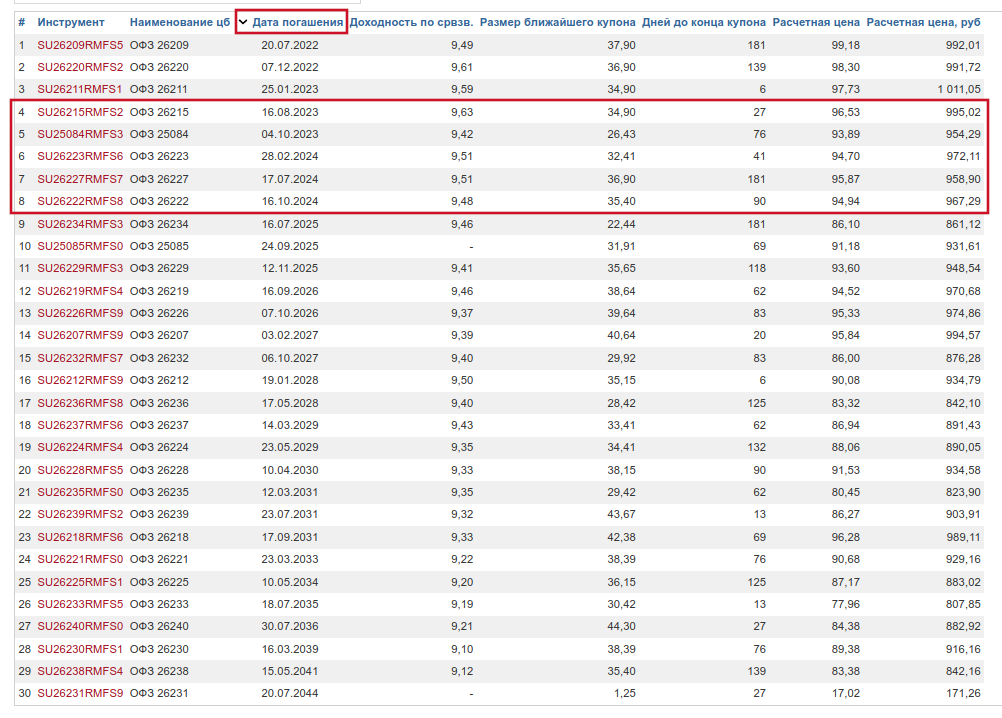Sort by Инструмент column header
This screenshot has width=1002, height=718.
point(71,22)
